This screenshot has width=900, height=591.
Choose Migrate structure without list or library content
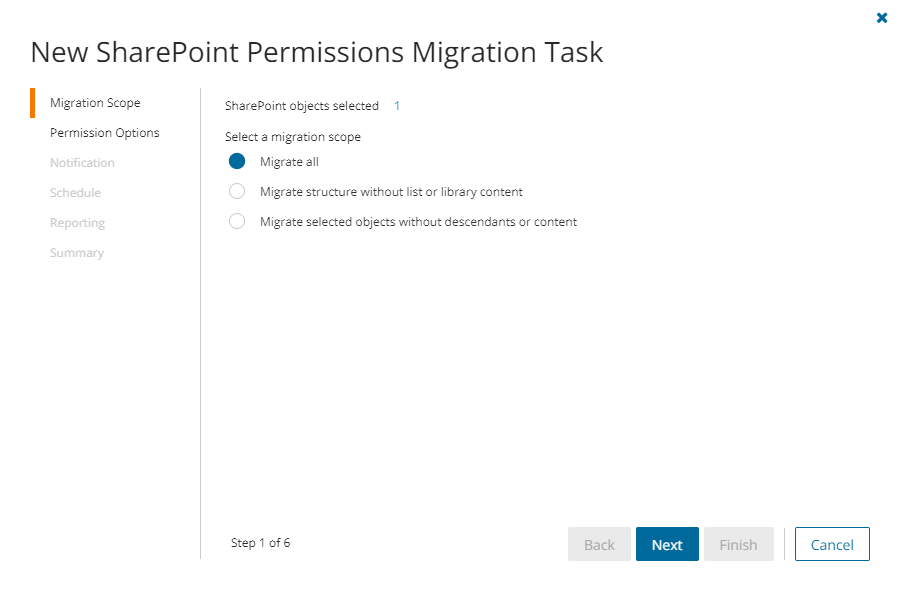pos(237,192)
